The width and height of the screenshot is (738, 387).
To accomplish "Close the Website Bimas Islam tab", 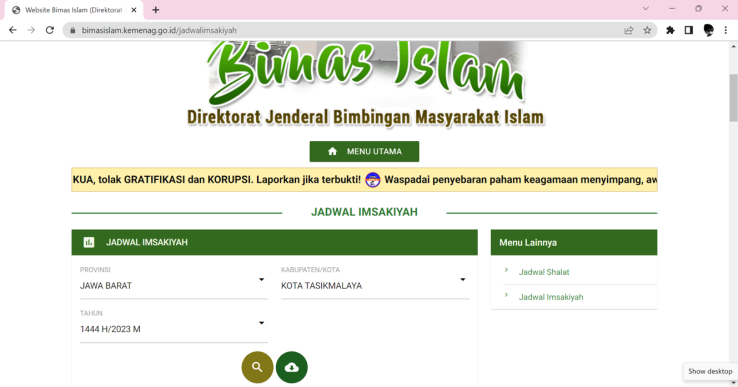I will pyautogui.click(x=134, y=10).
